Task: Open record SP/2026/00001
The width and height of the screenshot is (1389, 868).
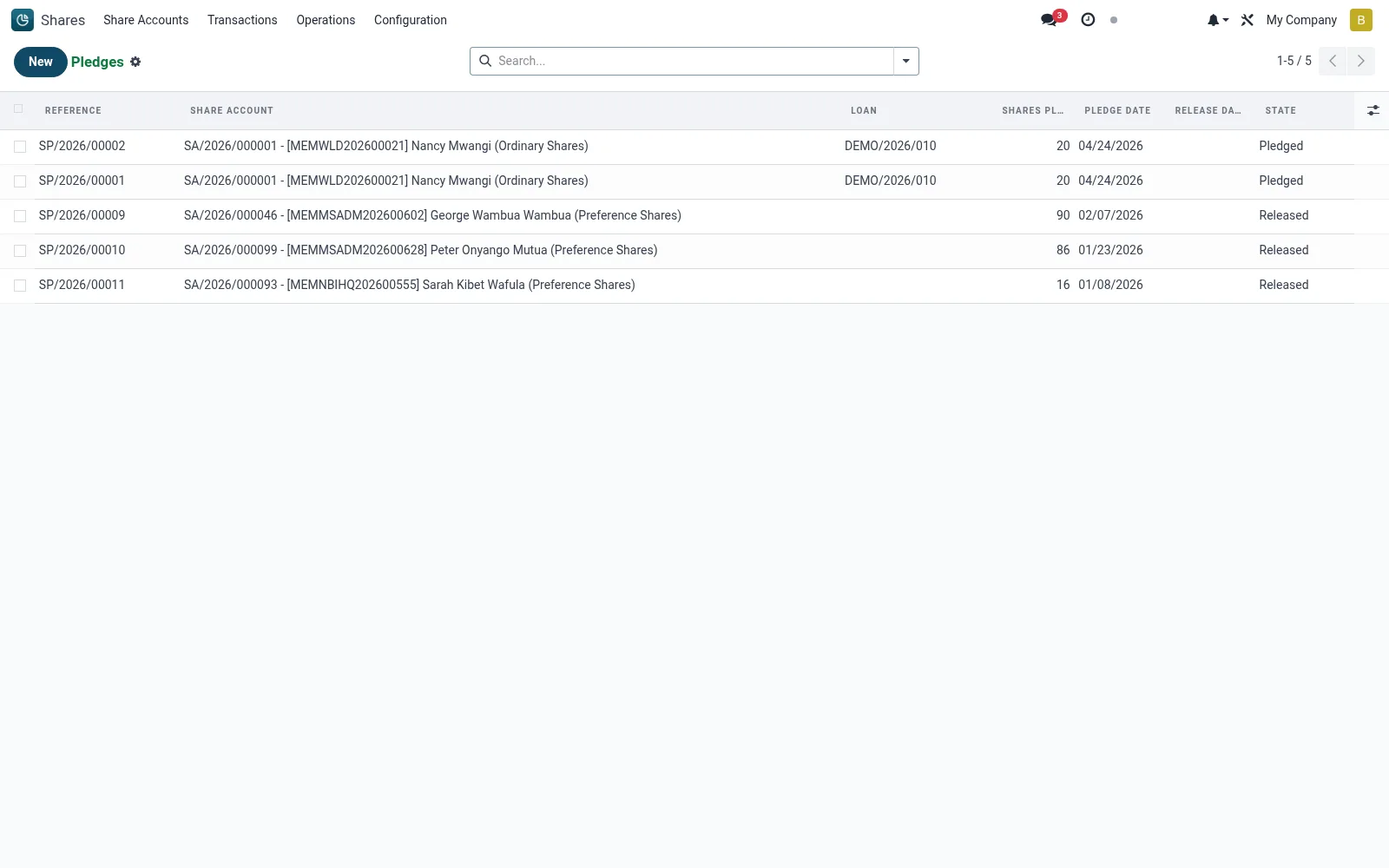Action: click(x=82, y=181)
